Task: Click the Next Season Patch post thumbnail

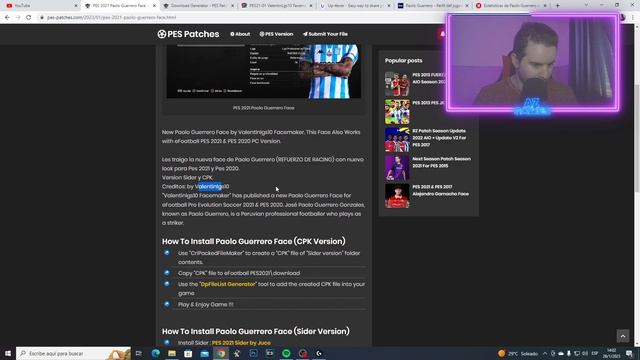Action: click(397, 168)
